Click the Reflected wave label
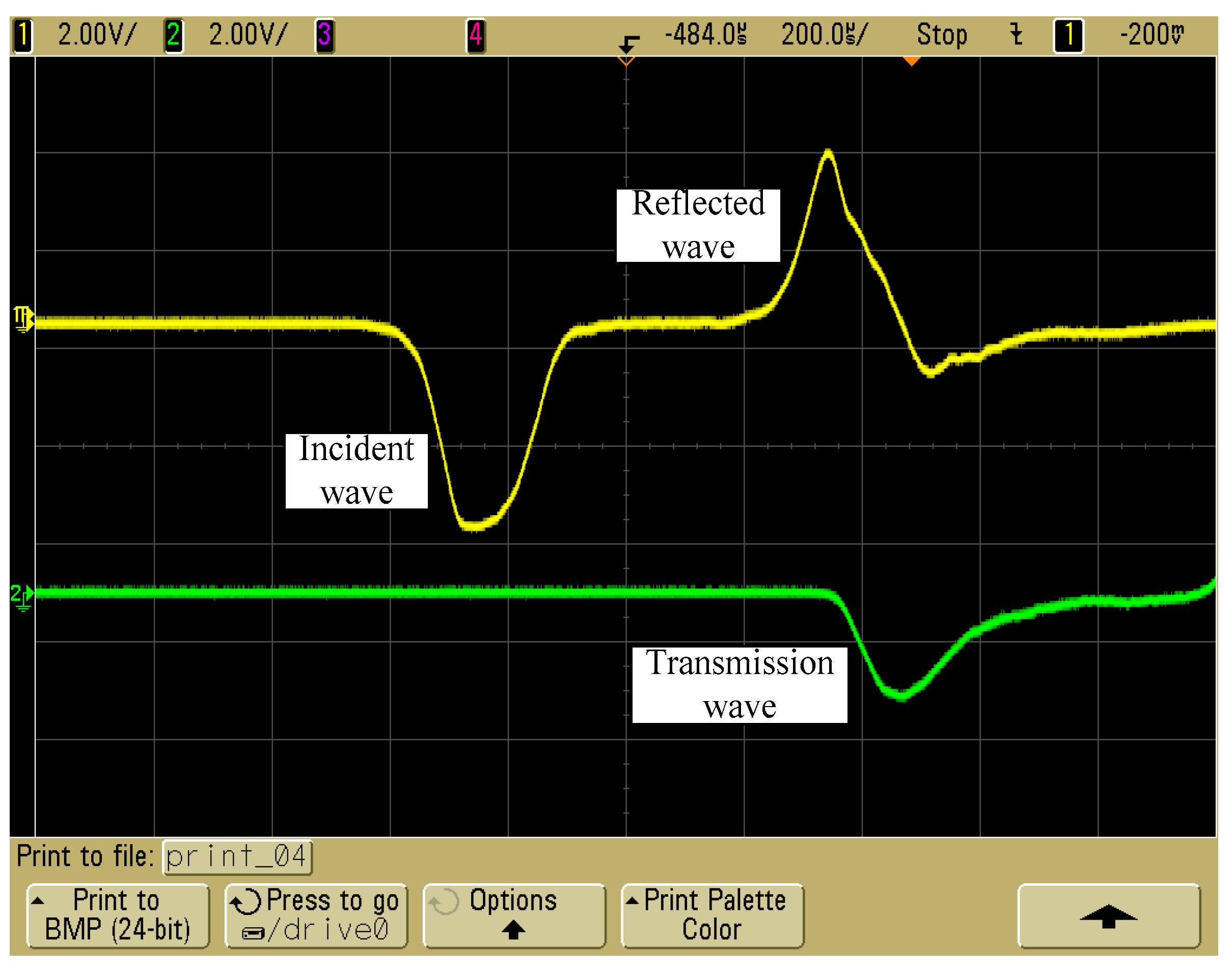 [x=698, y=225]
